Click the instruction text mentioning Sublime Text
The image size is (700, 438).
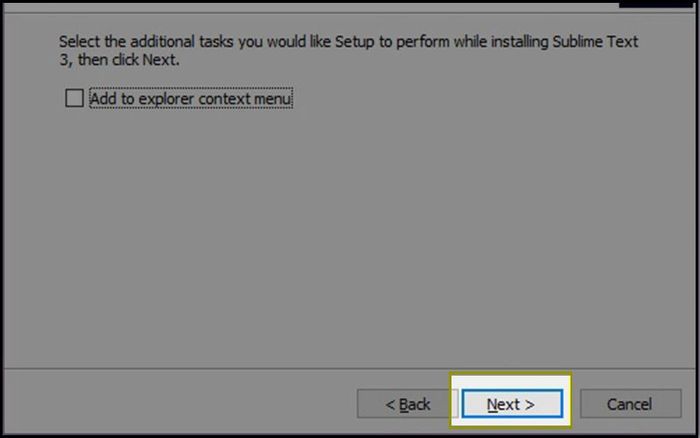tap(348, 50)
